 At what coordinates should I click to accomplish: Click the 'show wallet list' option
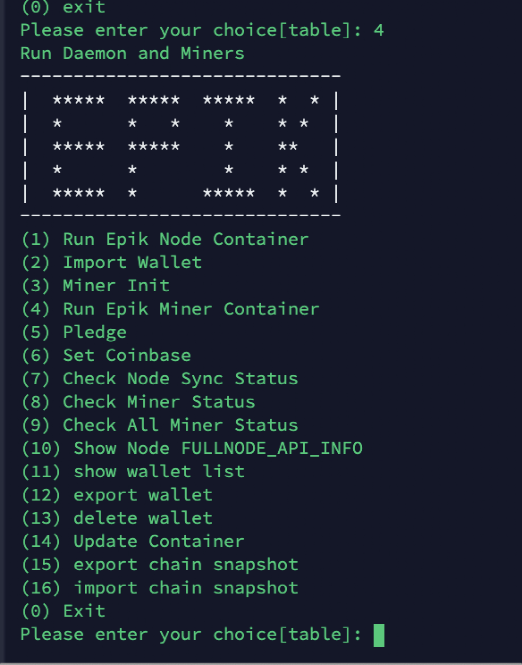pyautogui.click(x=133, y=472)
